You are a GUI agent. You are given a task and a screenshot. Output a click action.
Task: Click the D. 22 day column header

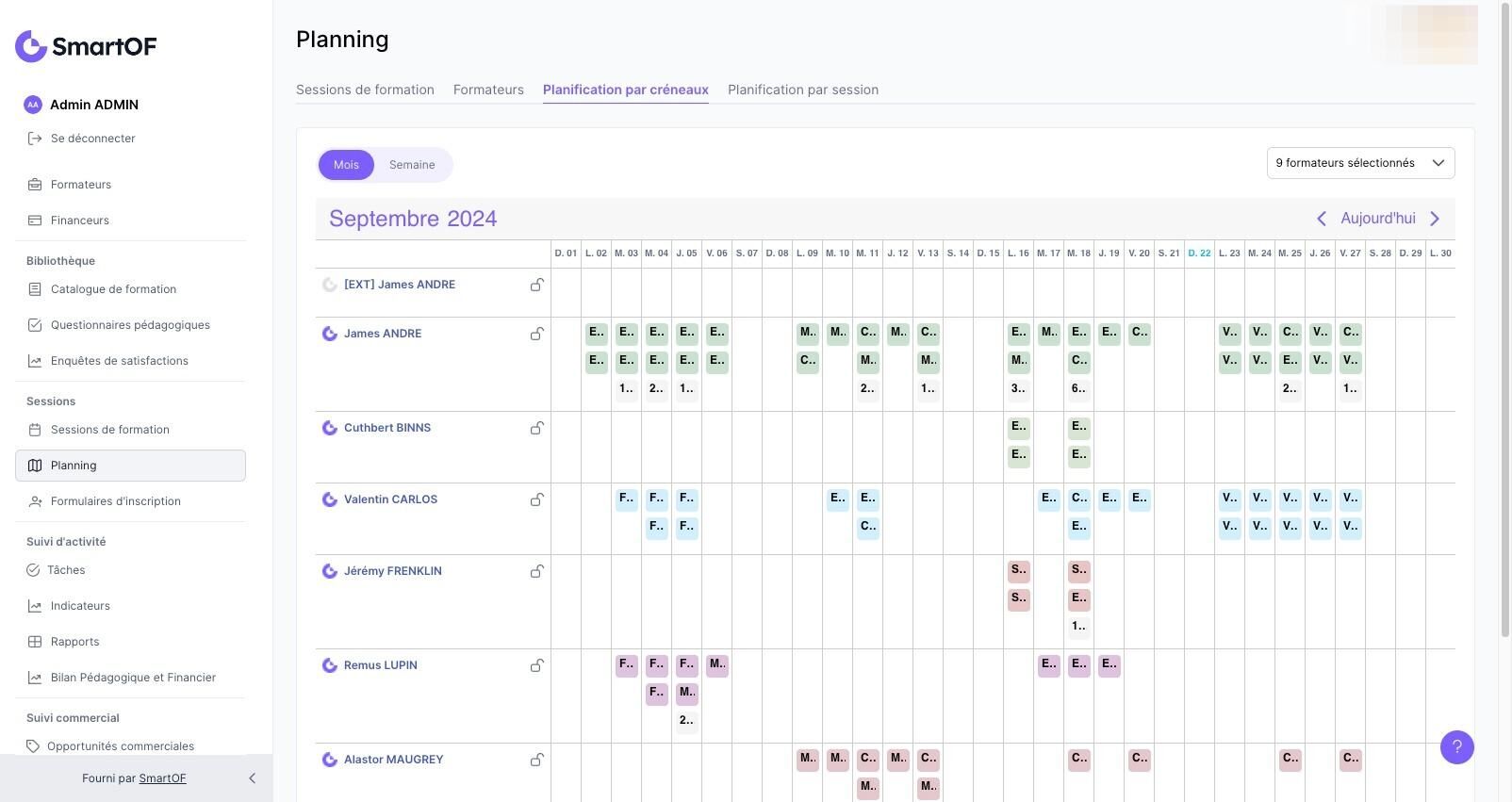[1199, 254]
